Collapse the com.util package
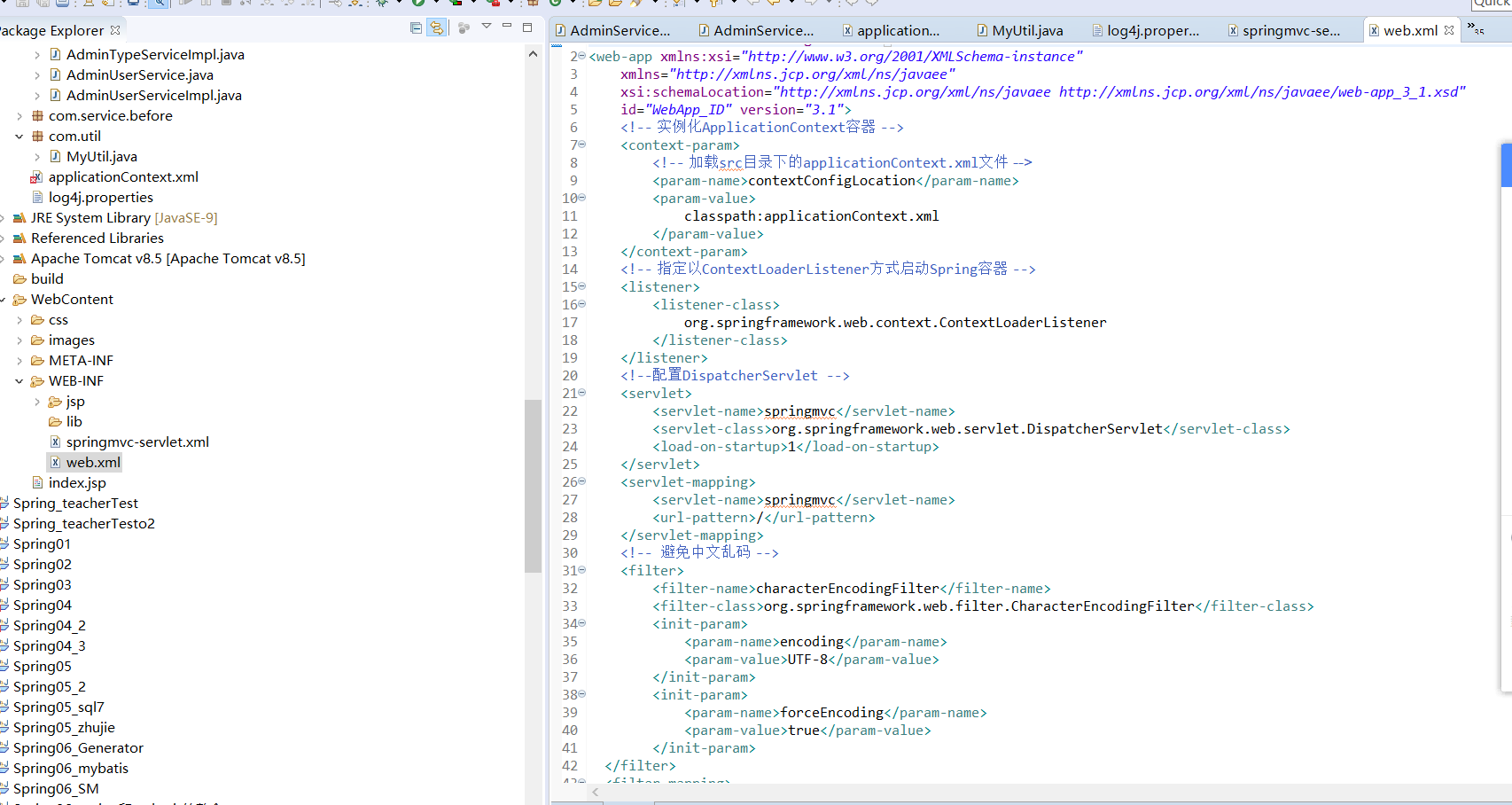 [19, 137]
